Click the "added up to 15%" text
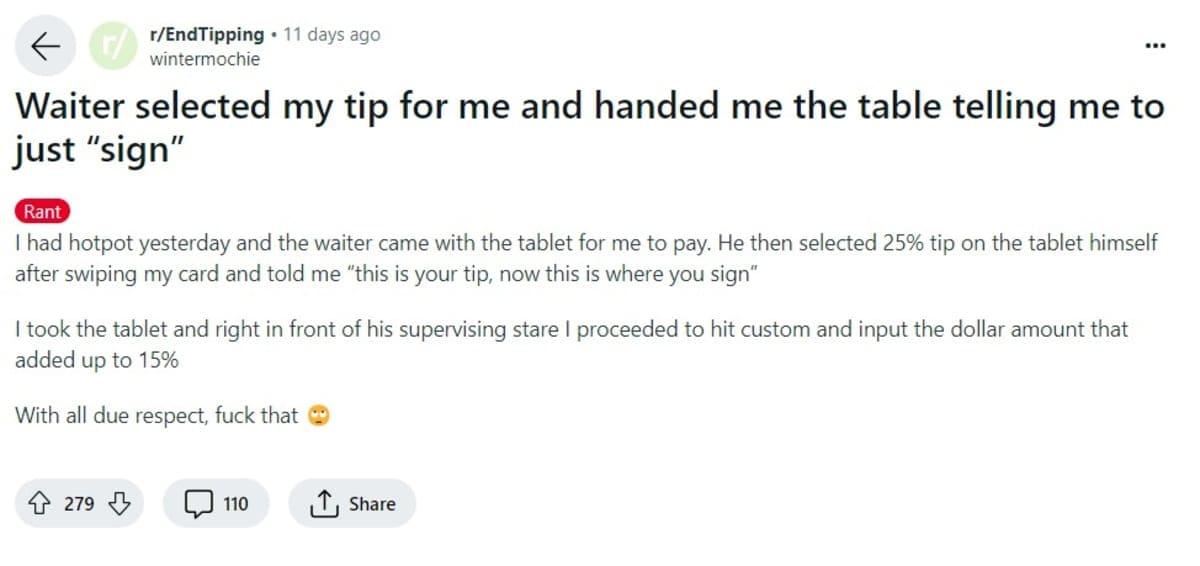 [x=96, y=360]
